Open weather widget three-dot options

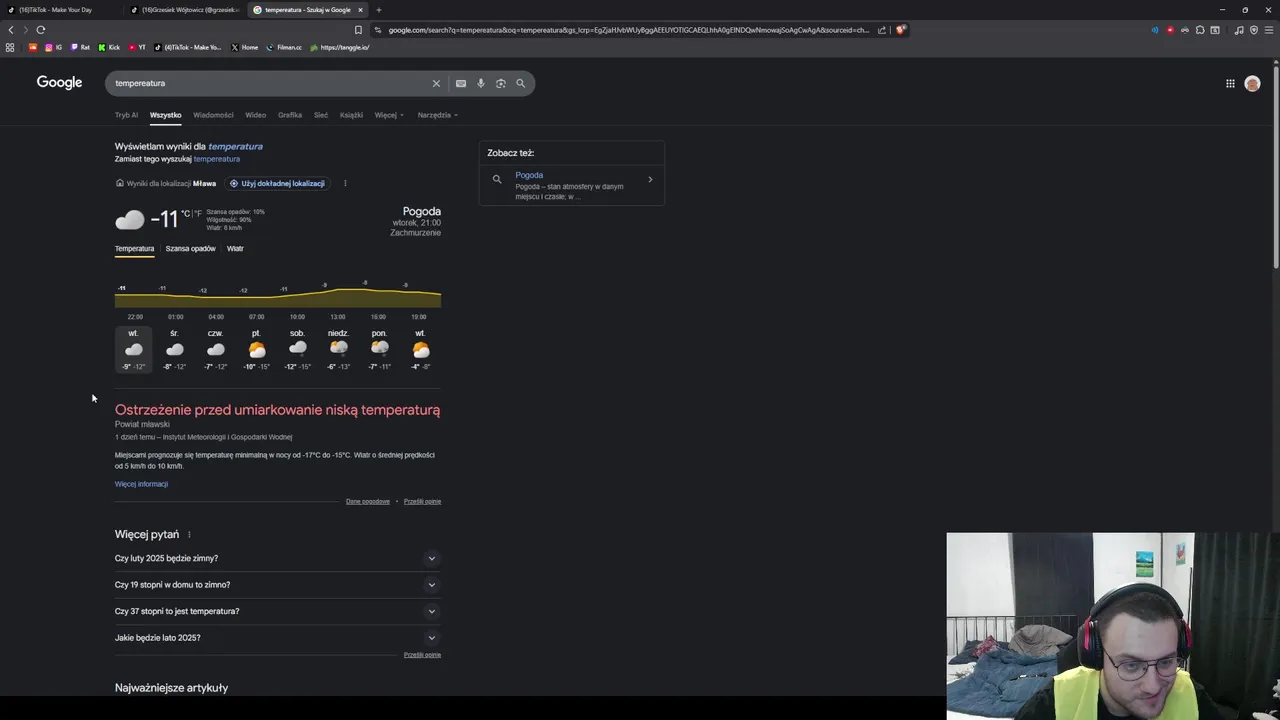pos(345,183)
